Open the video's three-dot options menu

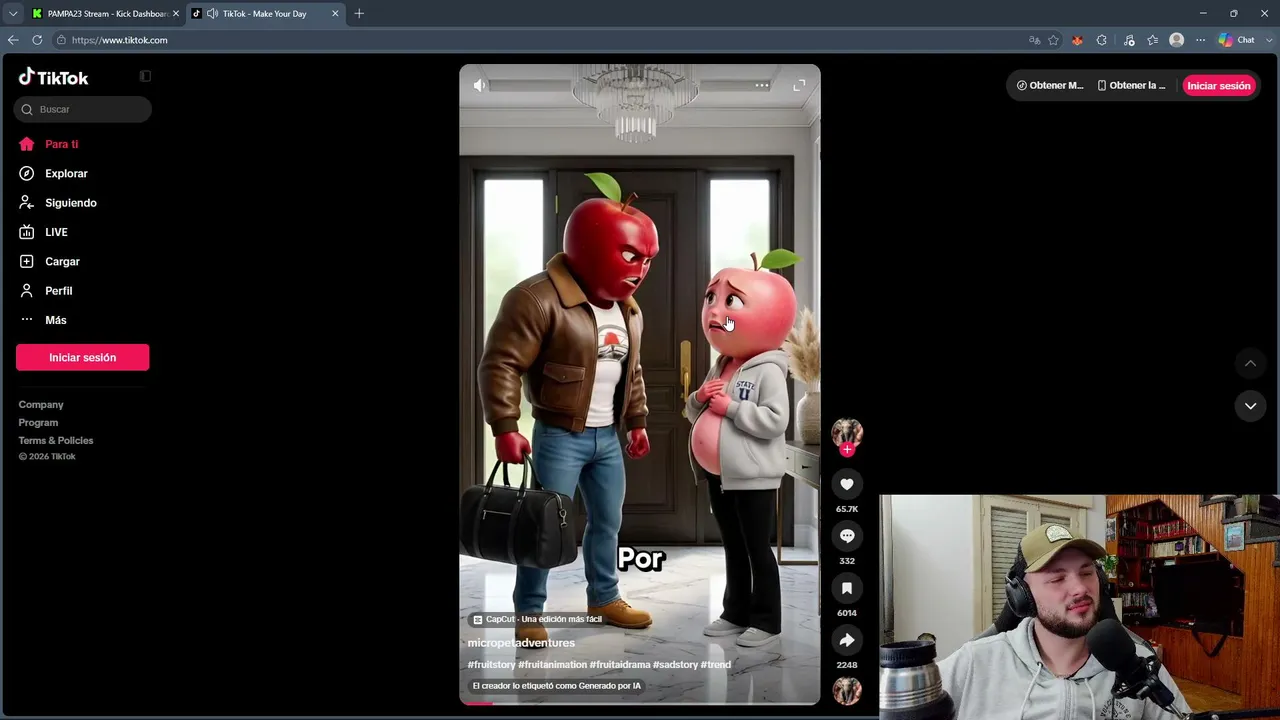[x=762, y=85]
